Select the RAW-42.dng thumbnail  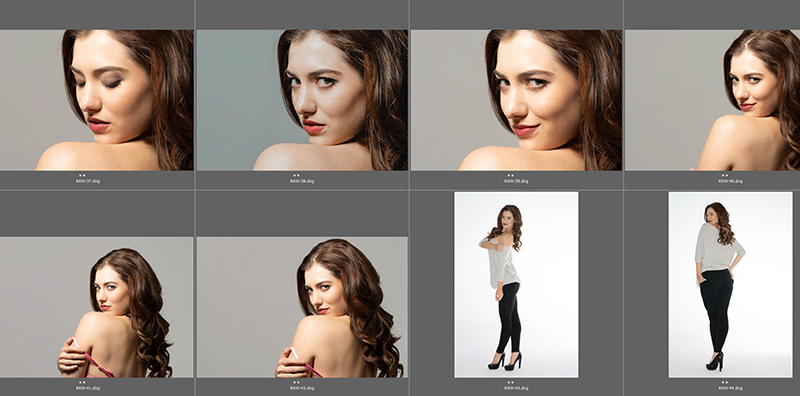click(302, 307)
